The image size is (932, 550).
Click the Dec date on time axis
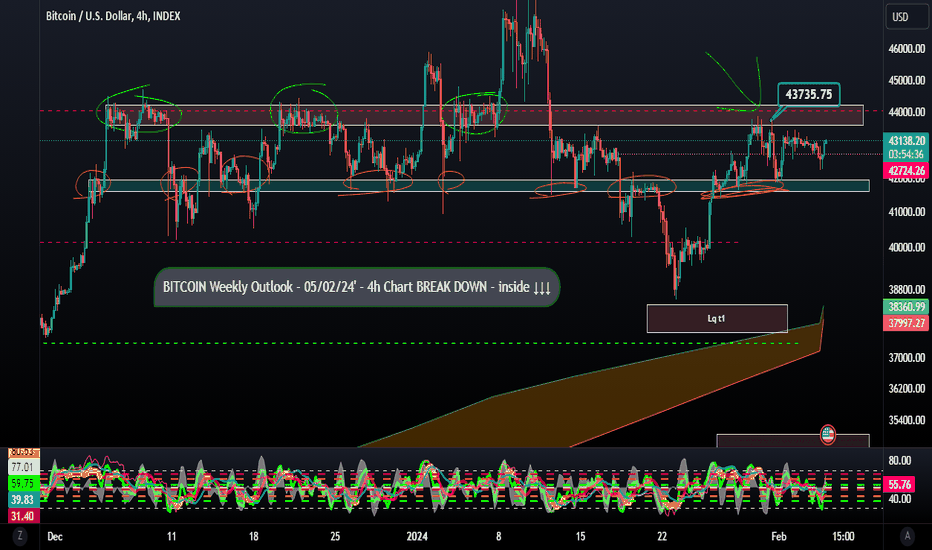55,536
